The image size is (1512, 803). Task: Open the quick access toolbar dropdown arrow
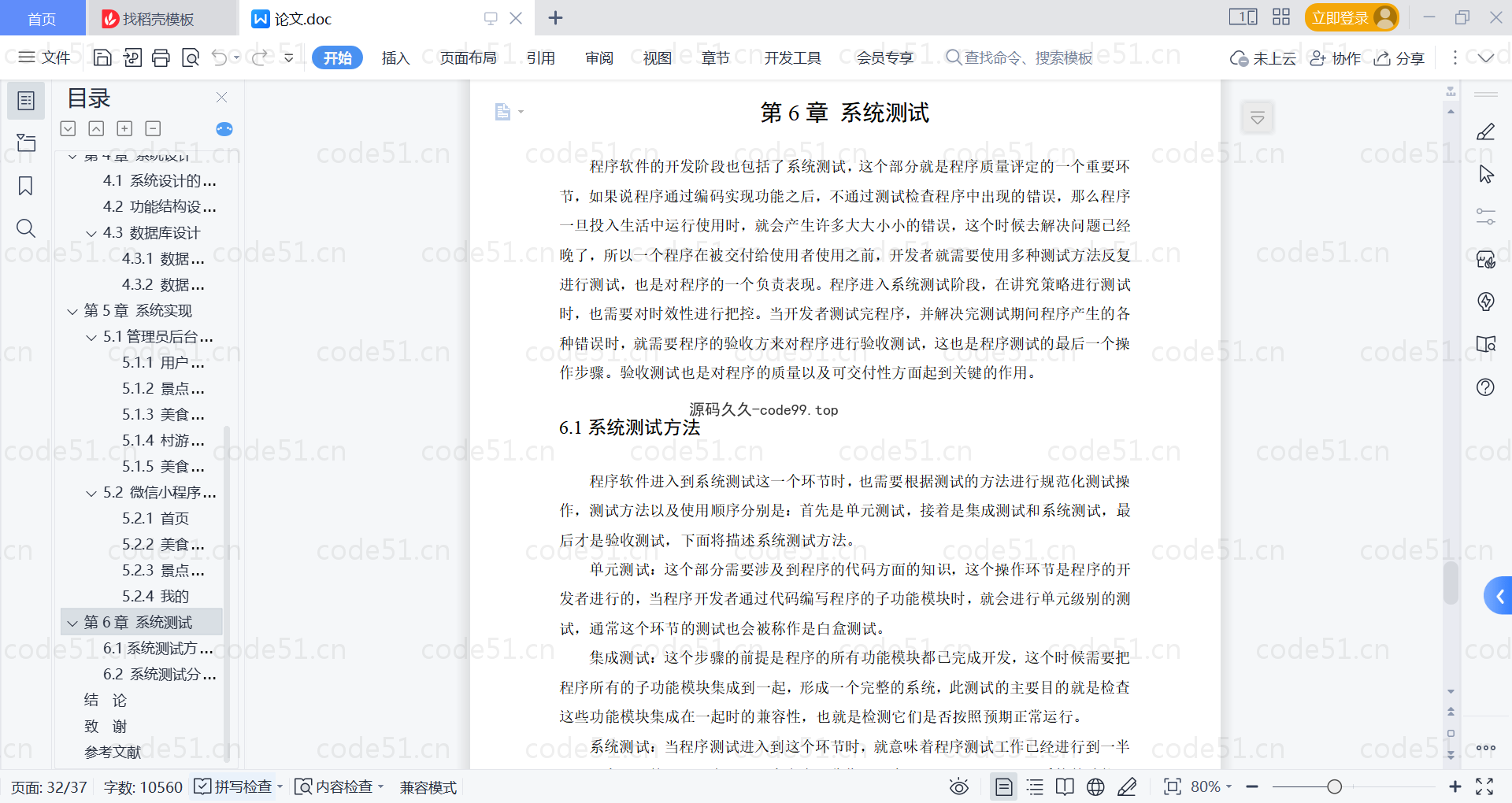(x=289, y=57)
